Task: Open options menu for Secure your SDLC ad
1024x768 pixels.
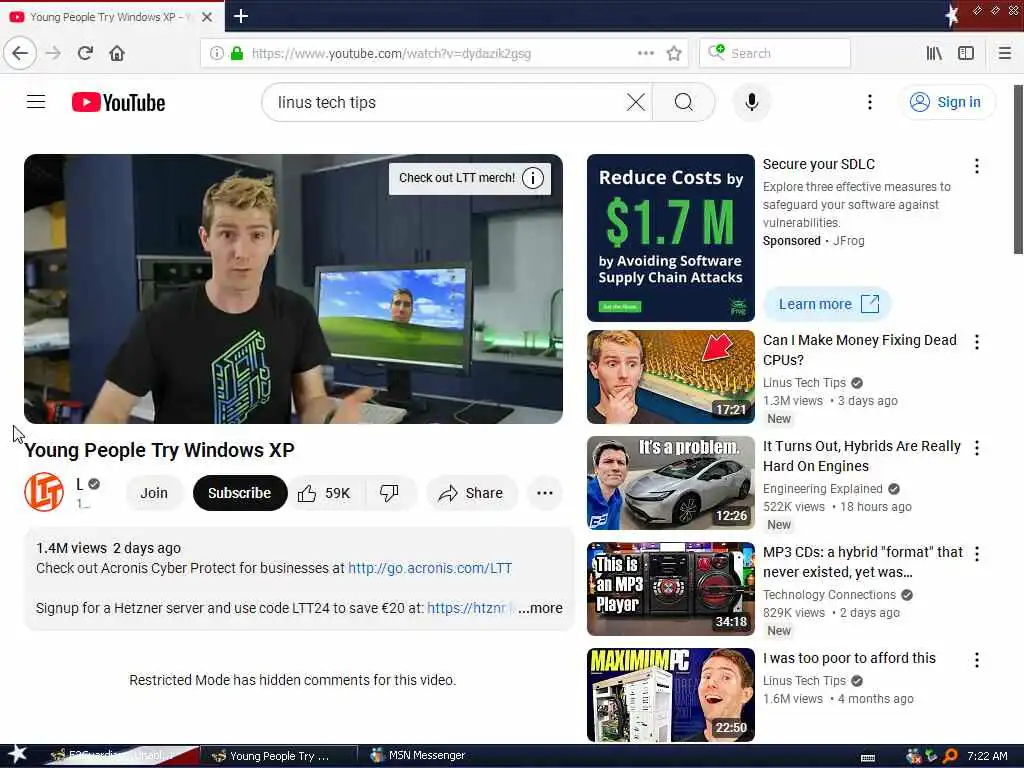Action: point(977,166)
